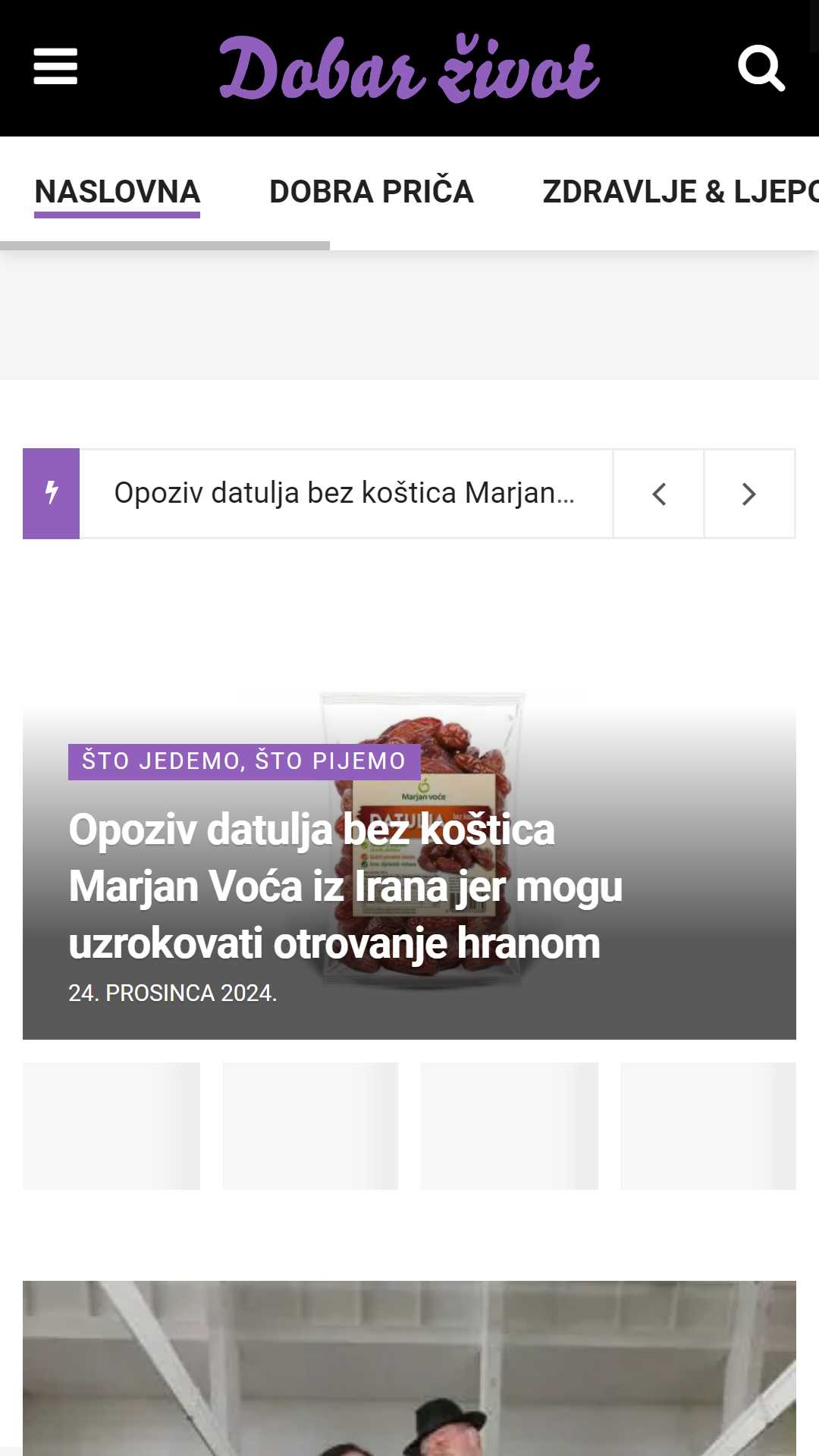Open the fourth placeholder thumbnail
Viewport: 819px width, 1456px height.
(708, 1126)
